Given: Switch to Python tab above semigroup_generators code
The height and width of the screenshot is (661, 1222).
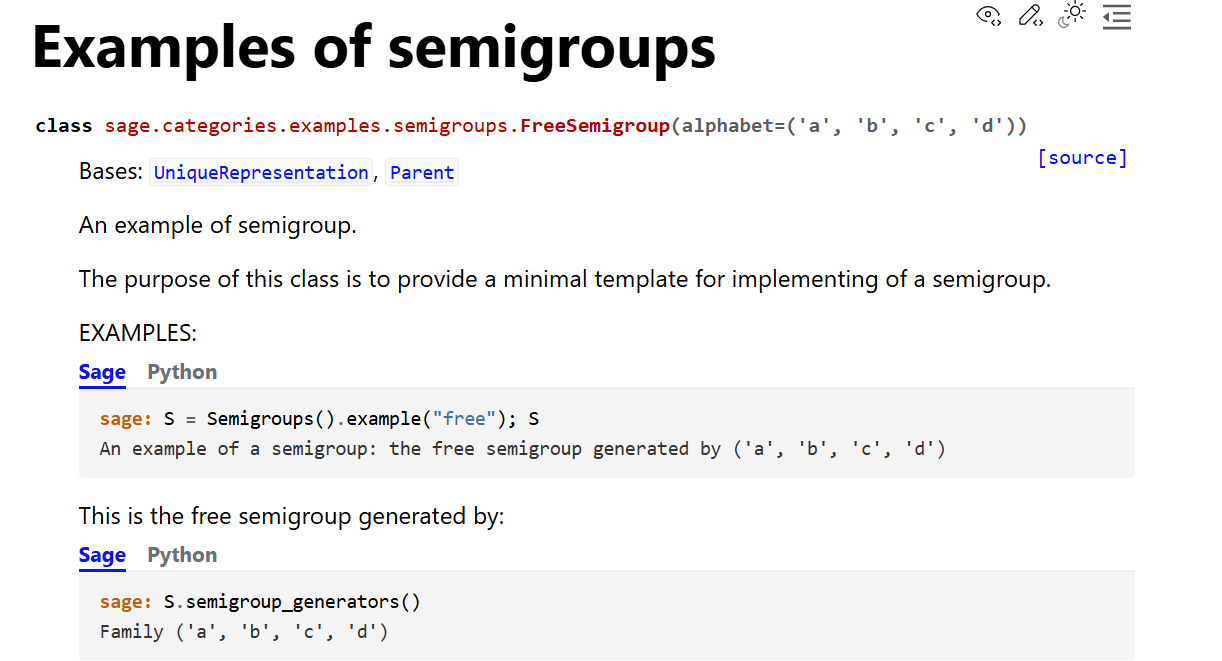Looking at the screenshot, I should coord(182,555).
